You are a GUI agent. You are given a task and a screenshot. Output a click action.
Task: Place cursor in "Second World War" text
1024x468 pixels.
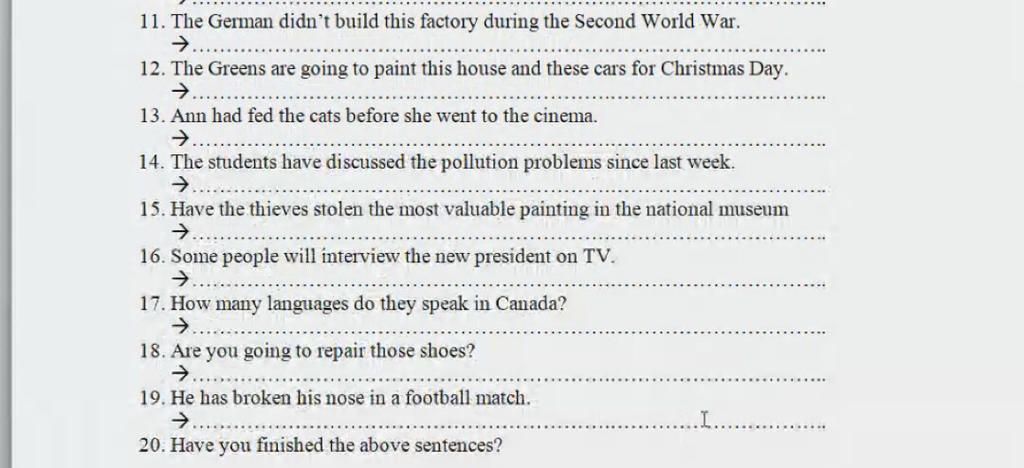656,22
